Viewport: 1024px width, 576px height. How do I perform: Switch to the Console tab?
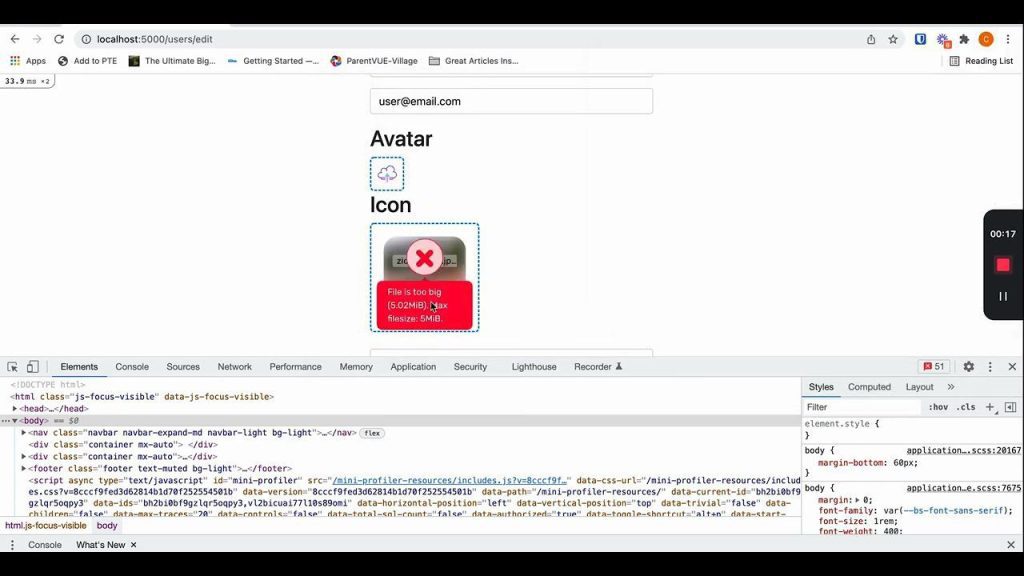[132, 367]
